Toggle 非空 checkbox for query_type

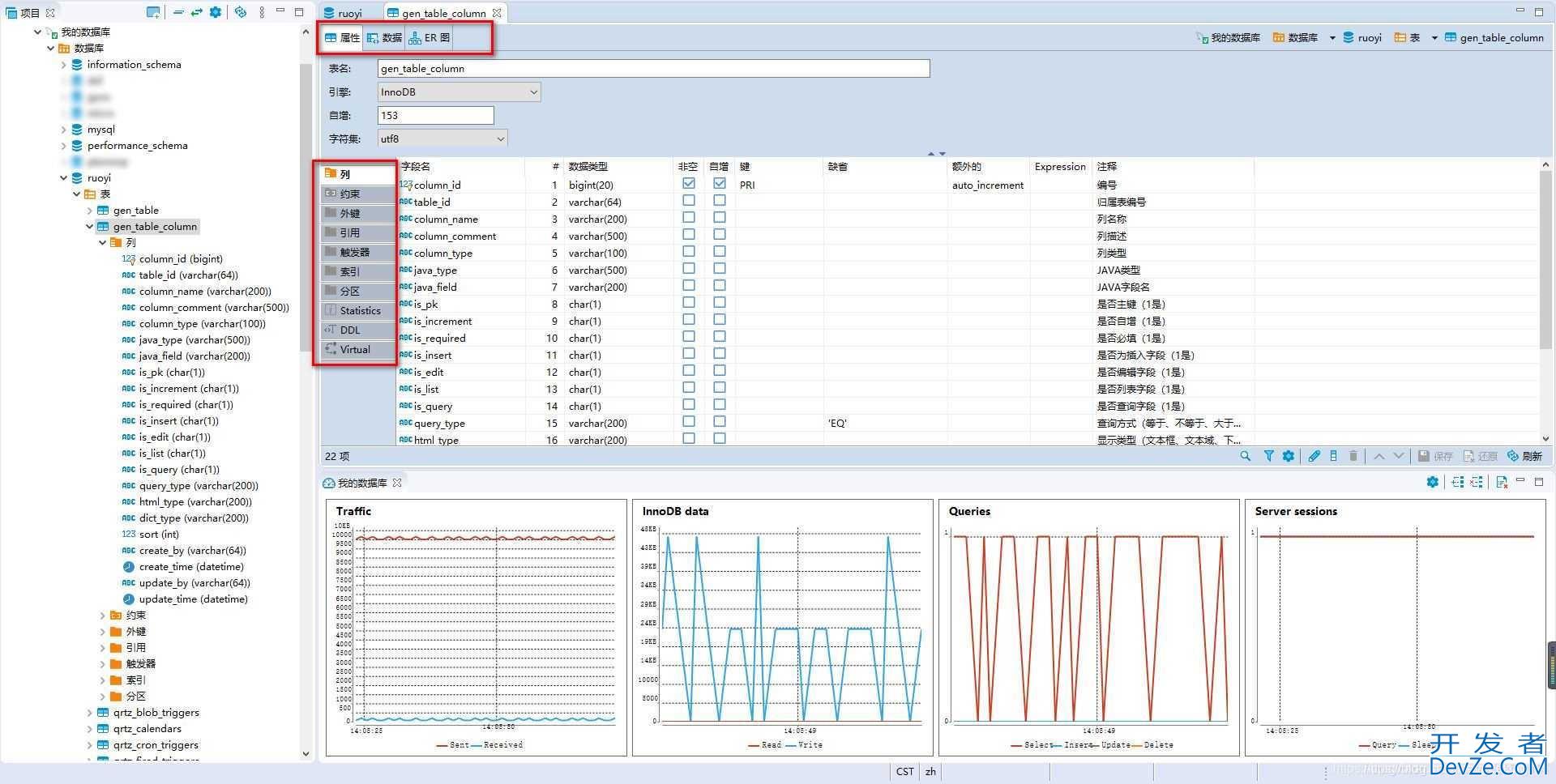[x=689, y=422]
